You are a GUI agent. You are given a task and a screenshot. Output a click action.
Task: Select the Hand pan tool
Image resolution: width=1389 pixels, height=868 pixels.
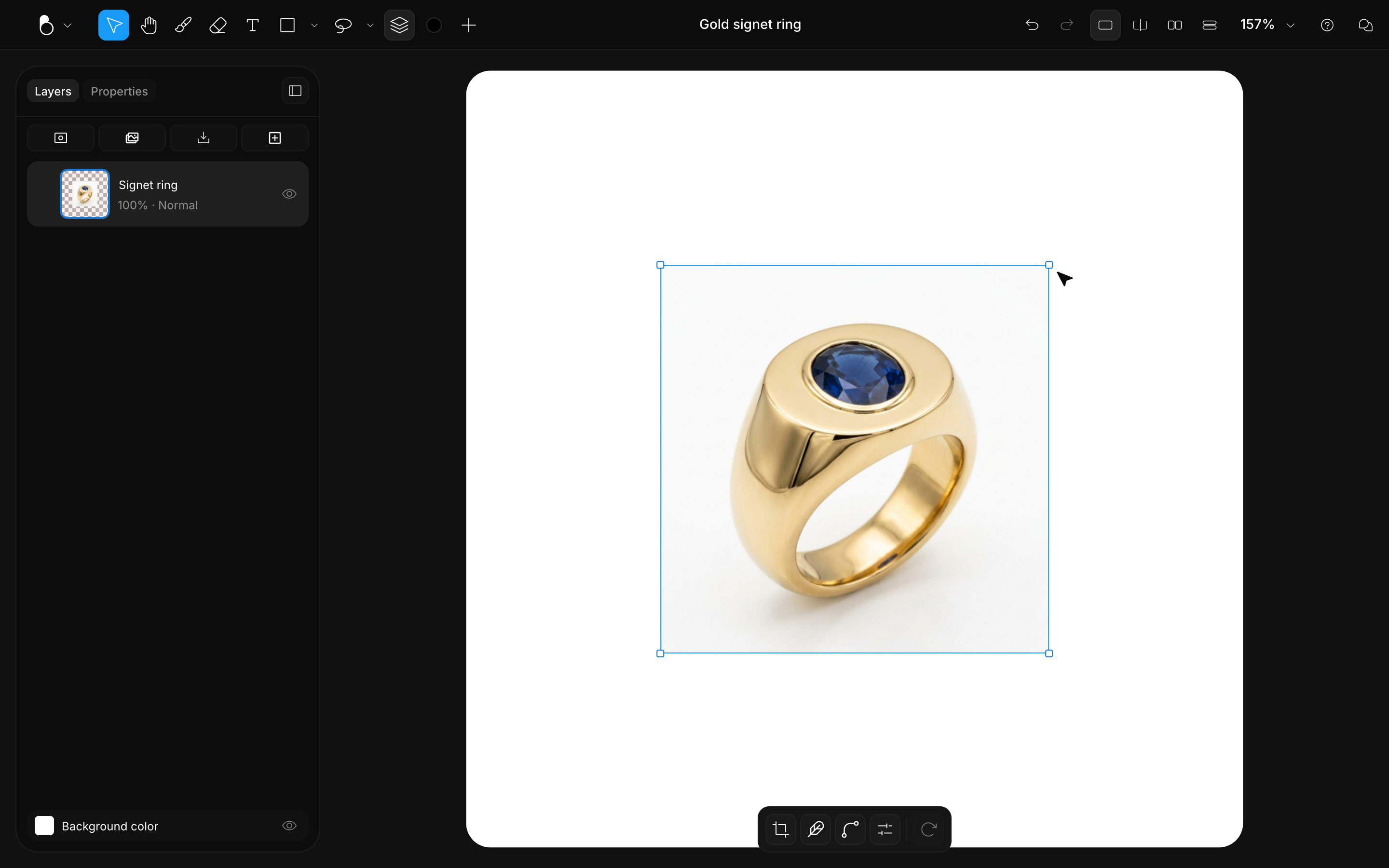point(149,25)
